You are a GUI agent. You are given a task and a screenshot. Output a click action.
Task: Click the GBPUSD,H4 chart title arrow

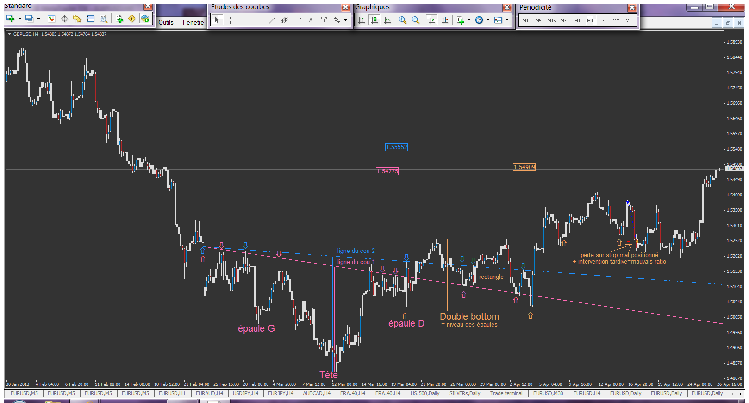pos(10,34)
